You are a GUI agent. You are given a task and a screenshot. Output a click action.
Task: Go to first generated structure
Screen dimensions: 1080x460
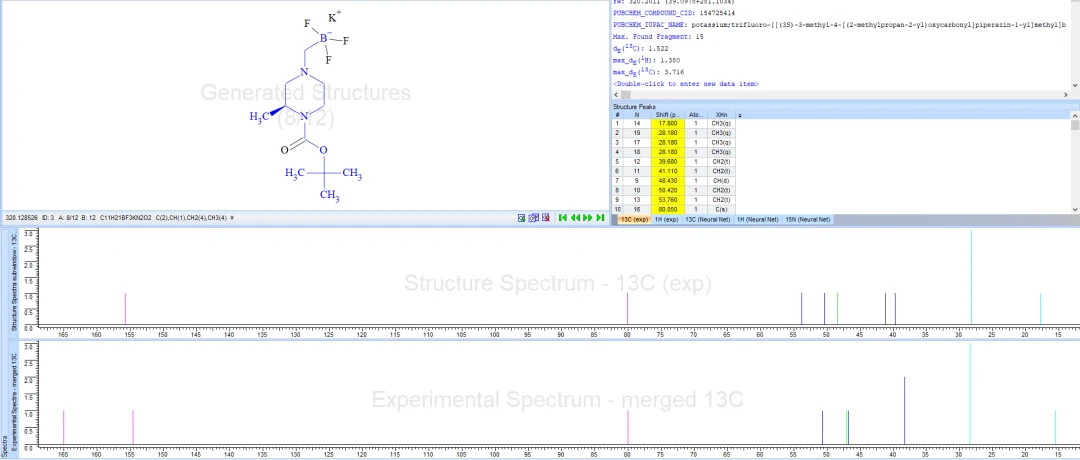(x=563, y=218)
